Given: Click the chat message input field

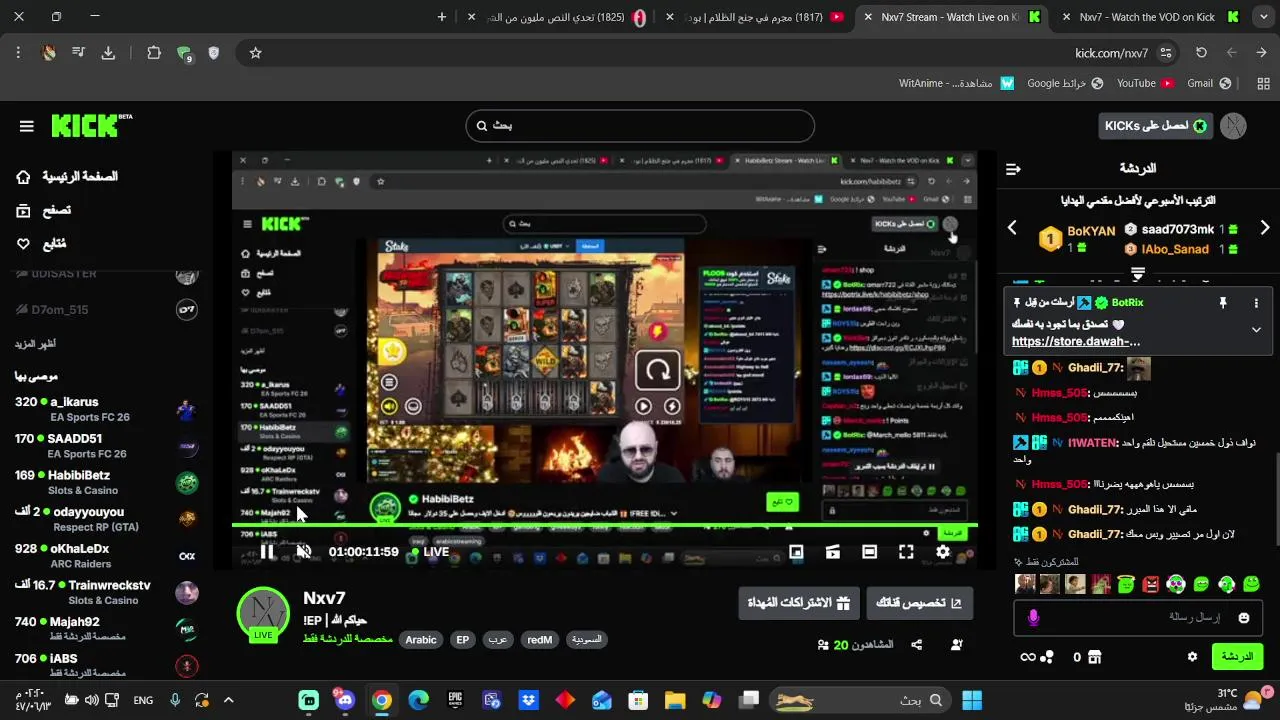Looking at the screenshot, I should (x=1139, y=618).
